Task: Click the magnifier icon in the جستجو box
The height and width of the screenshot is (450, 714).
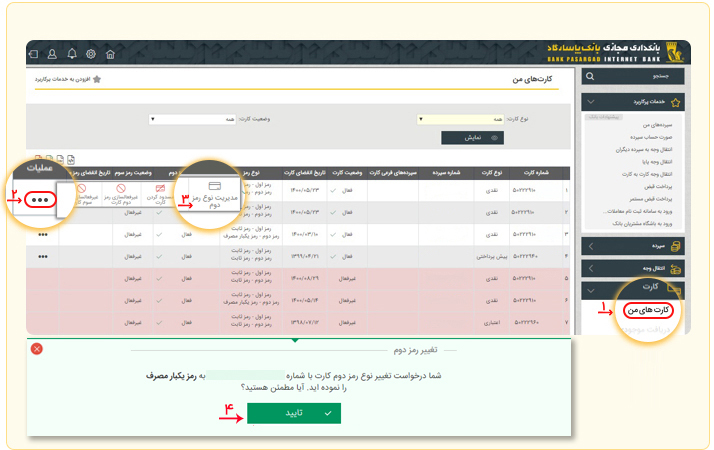Action: pyautogui.click(x=590, y=76)
